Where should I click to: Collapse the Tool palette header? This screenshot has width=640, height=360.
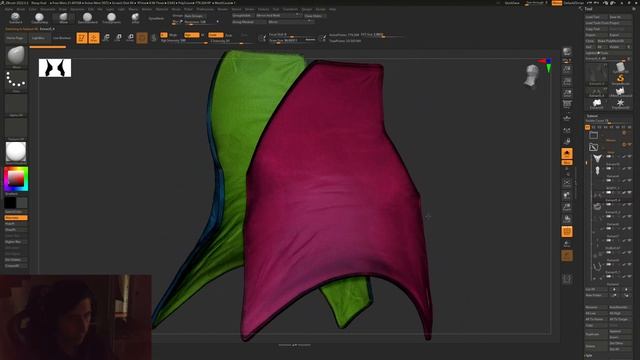pyautogui.click(x=589, y=9)
